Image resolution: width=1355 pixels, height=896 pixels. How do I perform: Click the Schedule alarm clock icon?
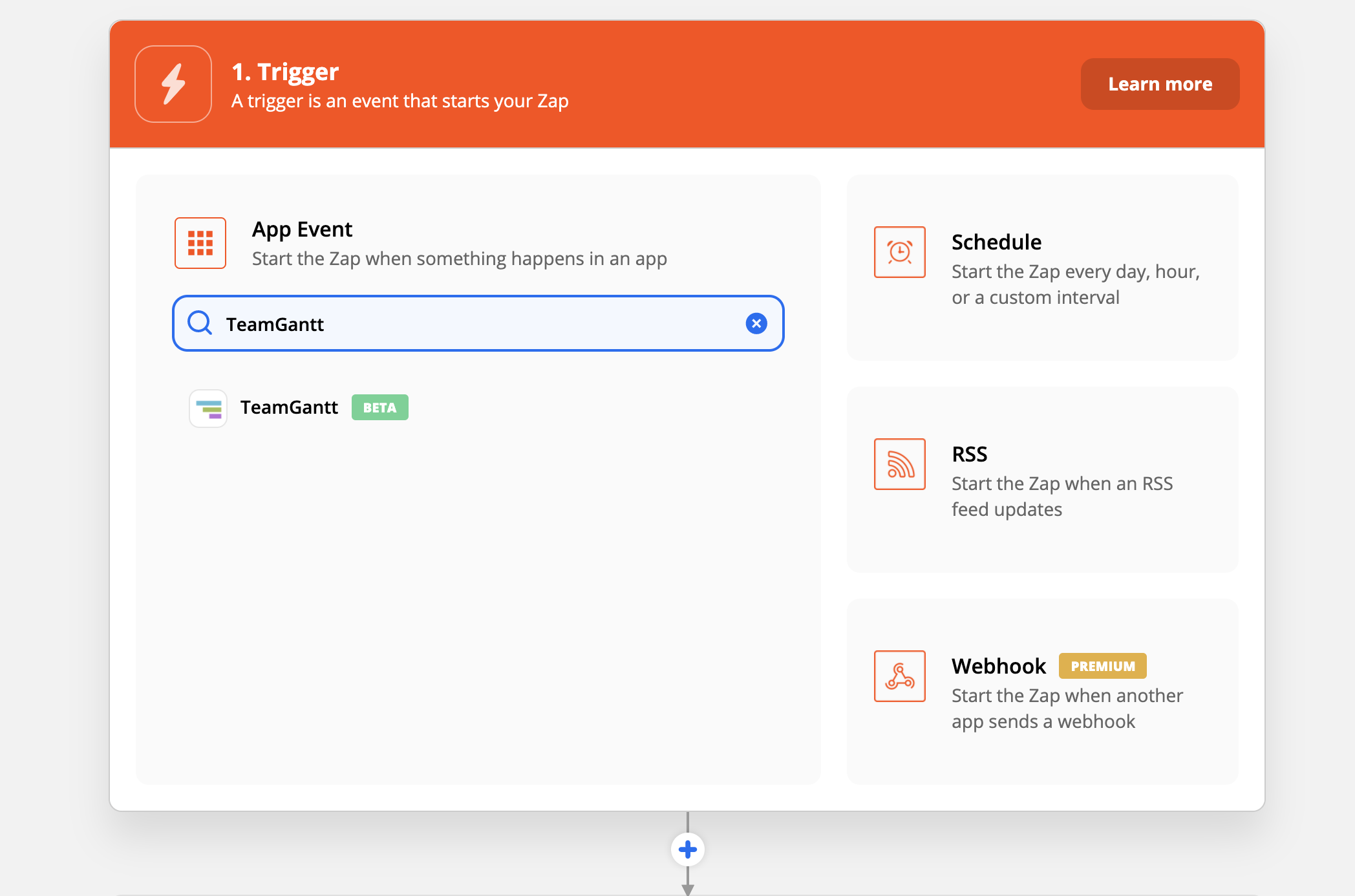click(899, 252)
